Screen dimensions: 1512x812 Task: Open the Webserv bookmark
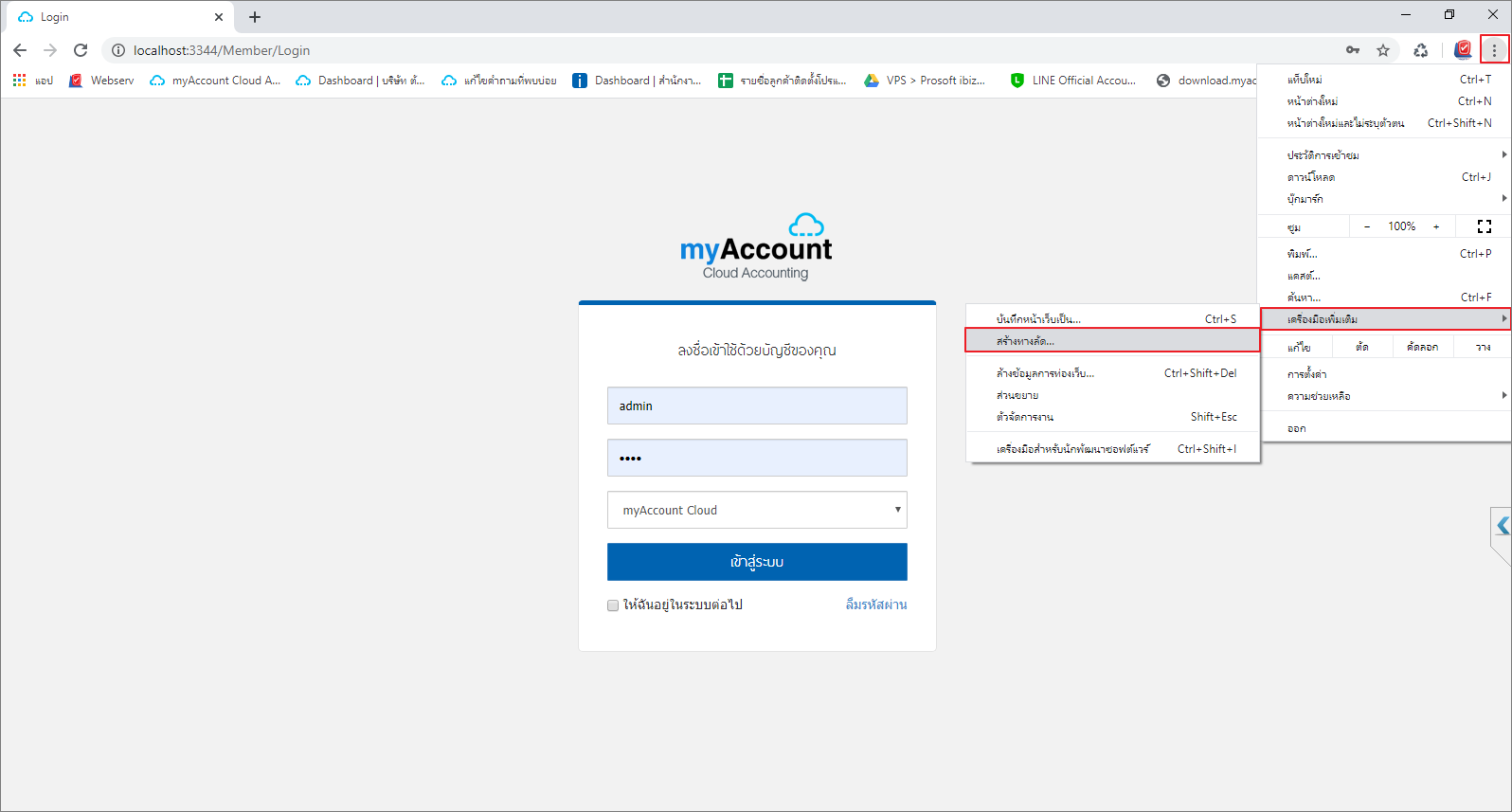(102, 81)
